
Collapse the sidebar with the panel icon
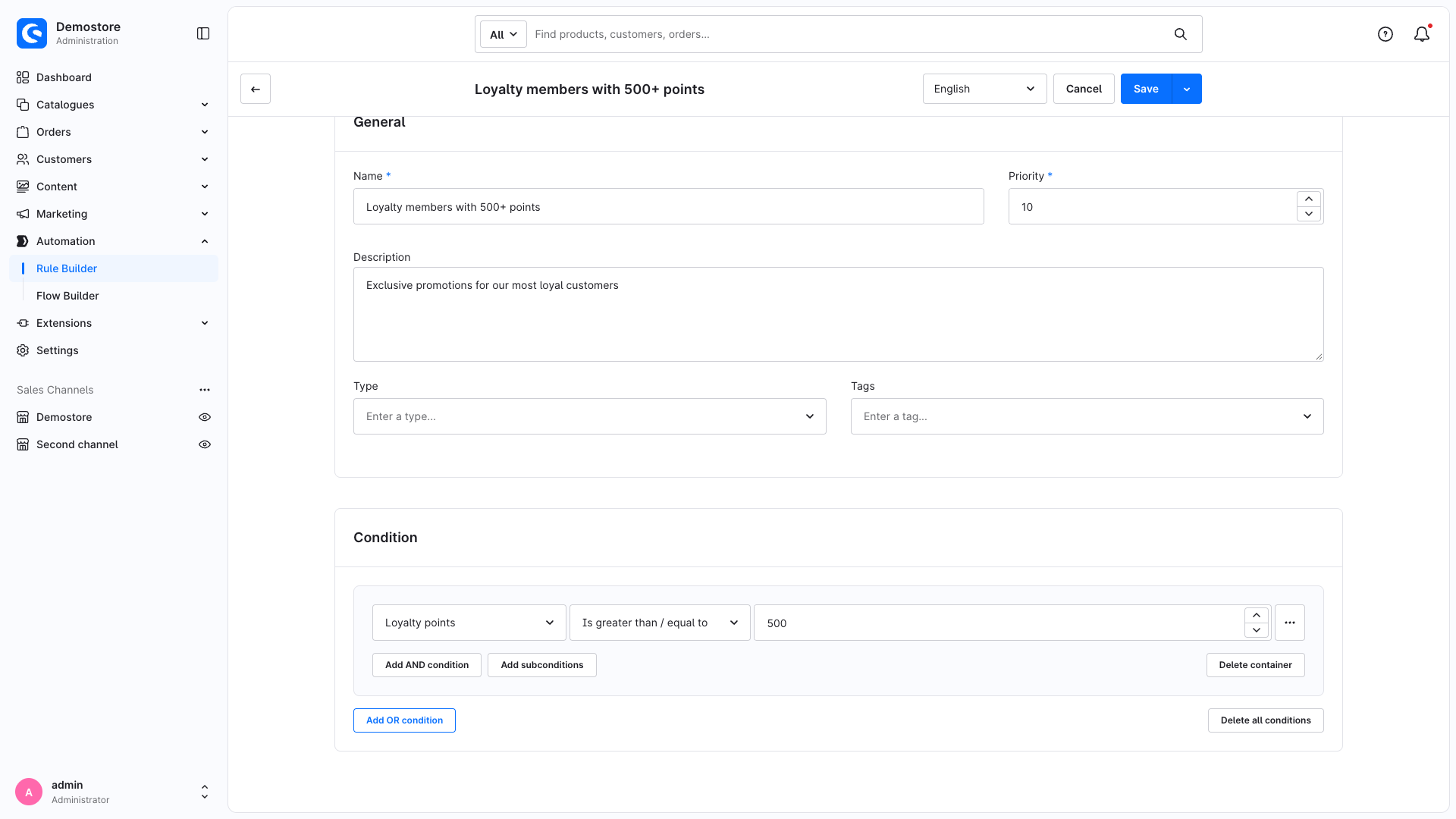[203, 33]
